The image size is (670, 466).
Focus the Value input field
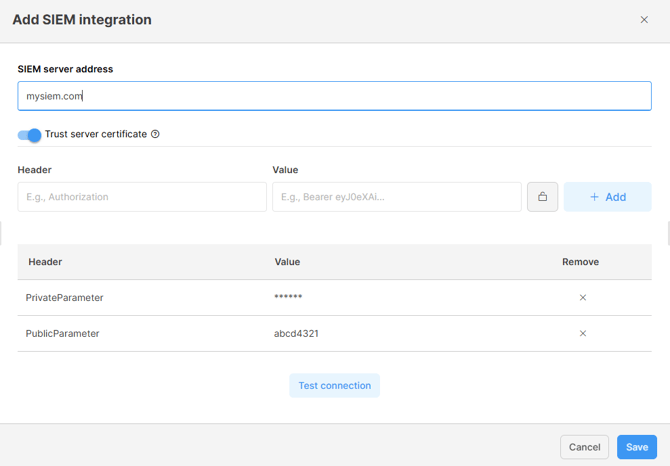pos(396,197)
